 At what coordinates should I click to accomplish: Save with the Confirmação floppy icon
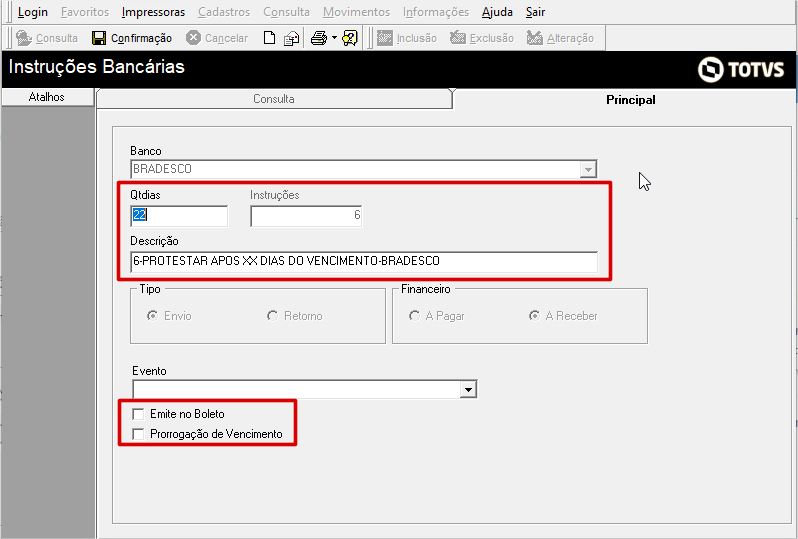[x=99, y=38]
